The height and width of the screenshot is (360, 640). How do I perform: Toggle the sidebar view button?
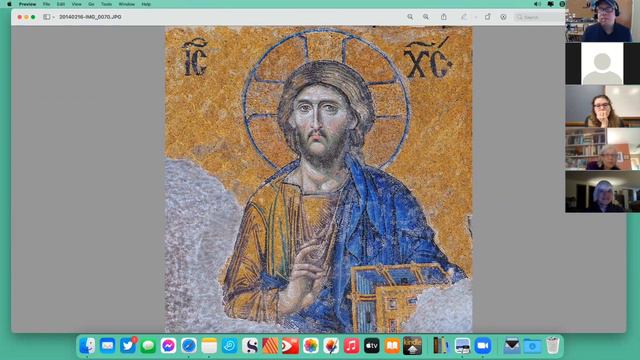(x=47, y=17)
